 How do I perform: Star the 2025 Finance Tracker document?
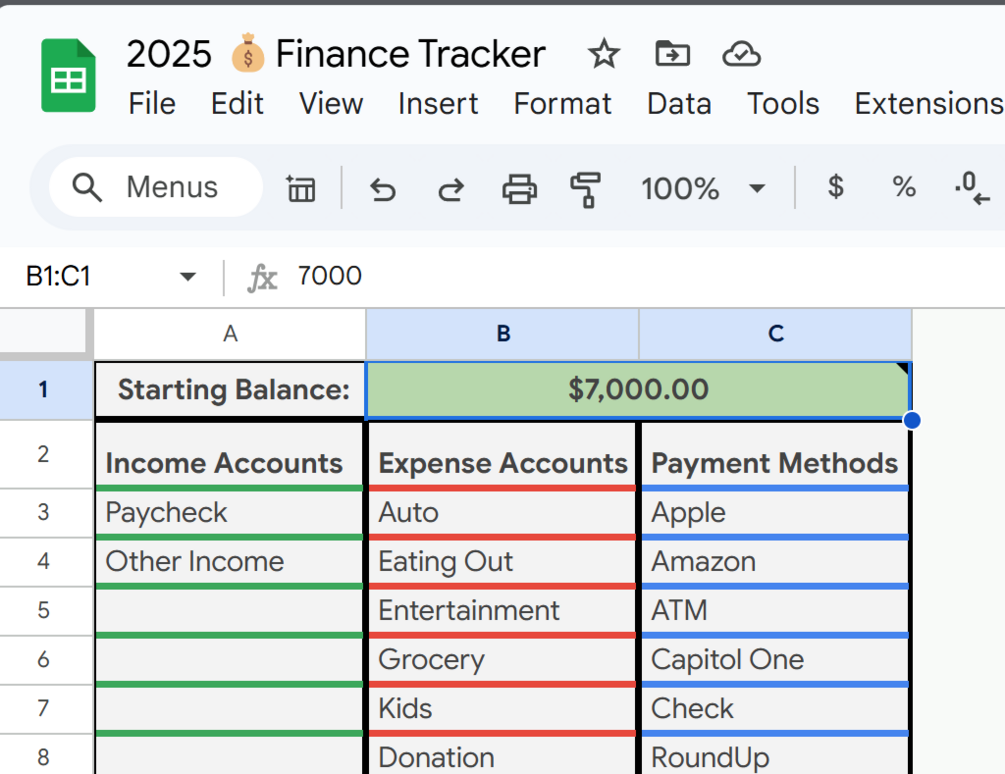pos(604,54)
